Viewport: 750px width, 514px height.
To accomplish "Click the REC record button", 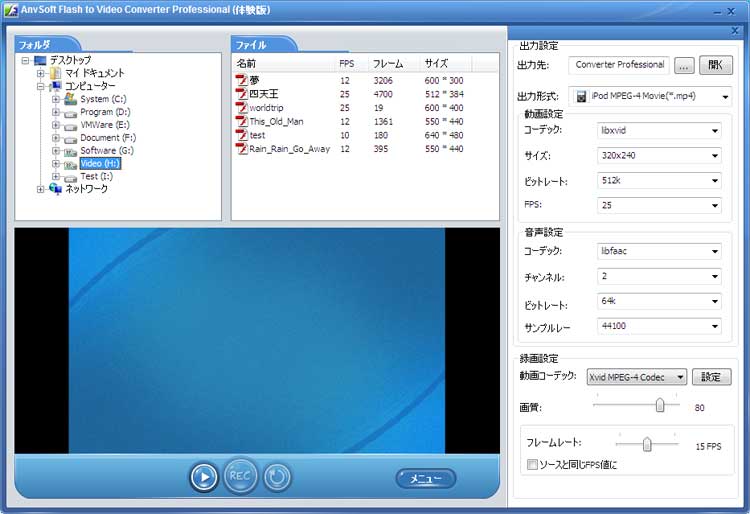I will (240, 476).
